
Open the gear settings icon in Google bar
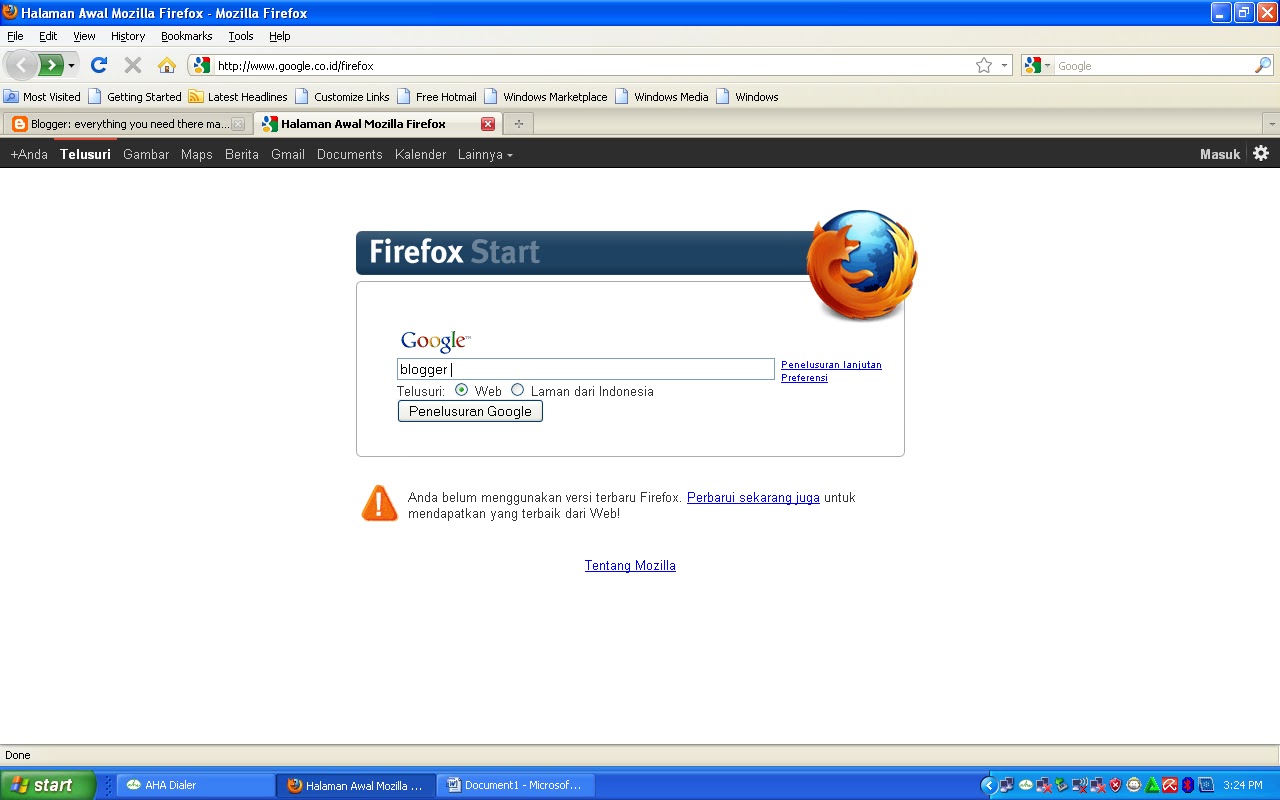click(1261, 153)
